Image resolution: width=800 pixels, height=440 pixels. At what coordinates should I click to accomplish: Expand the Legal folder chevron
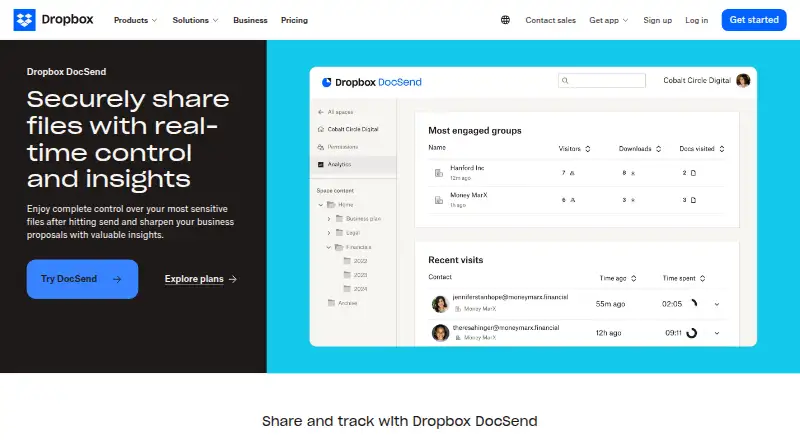click(x=329, y=233)
